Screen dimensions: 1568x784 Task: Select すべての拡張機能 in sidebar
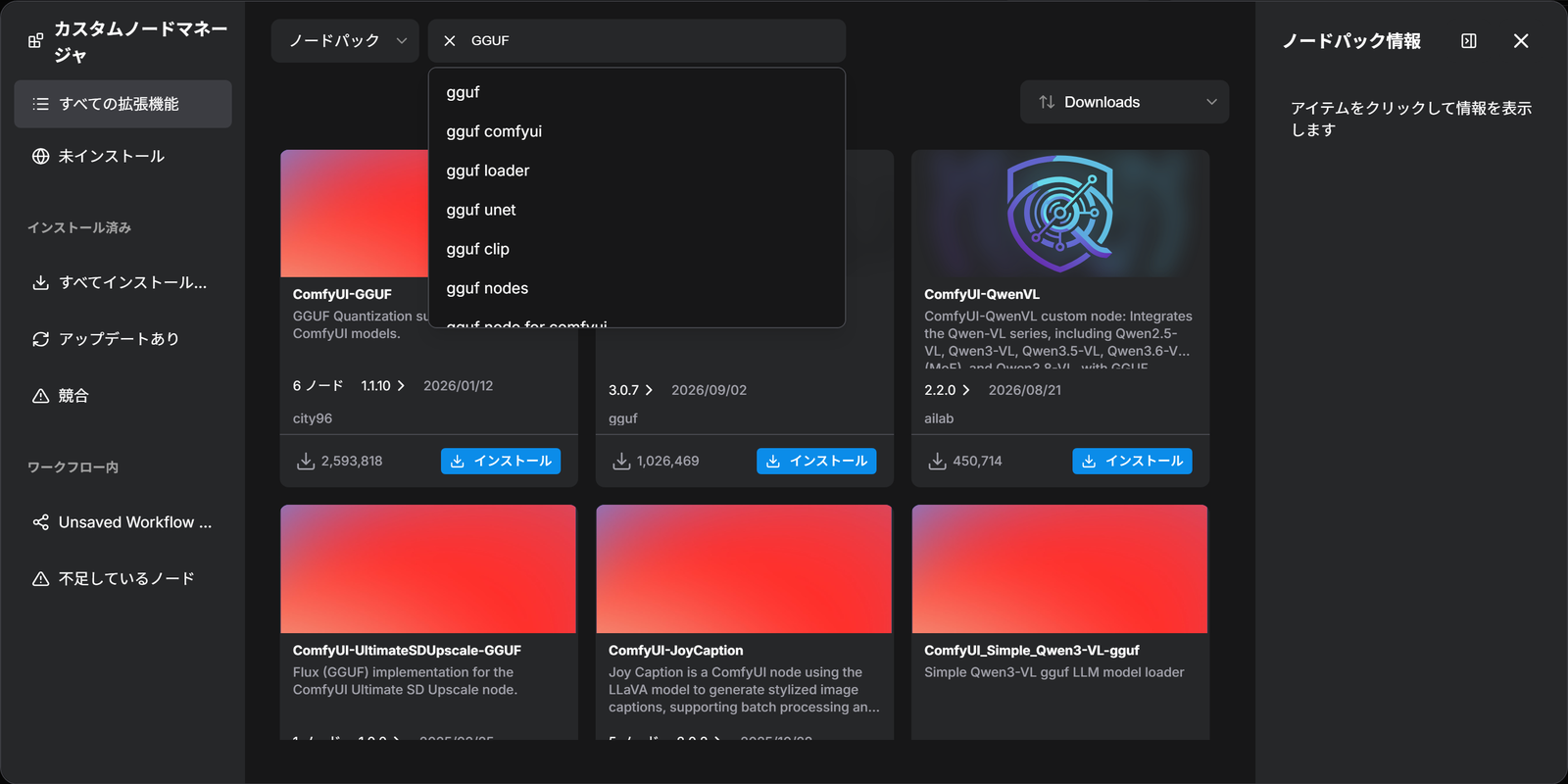pyautogui.click(x=122, y=104)
